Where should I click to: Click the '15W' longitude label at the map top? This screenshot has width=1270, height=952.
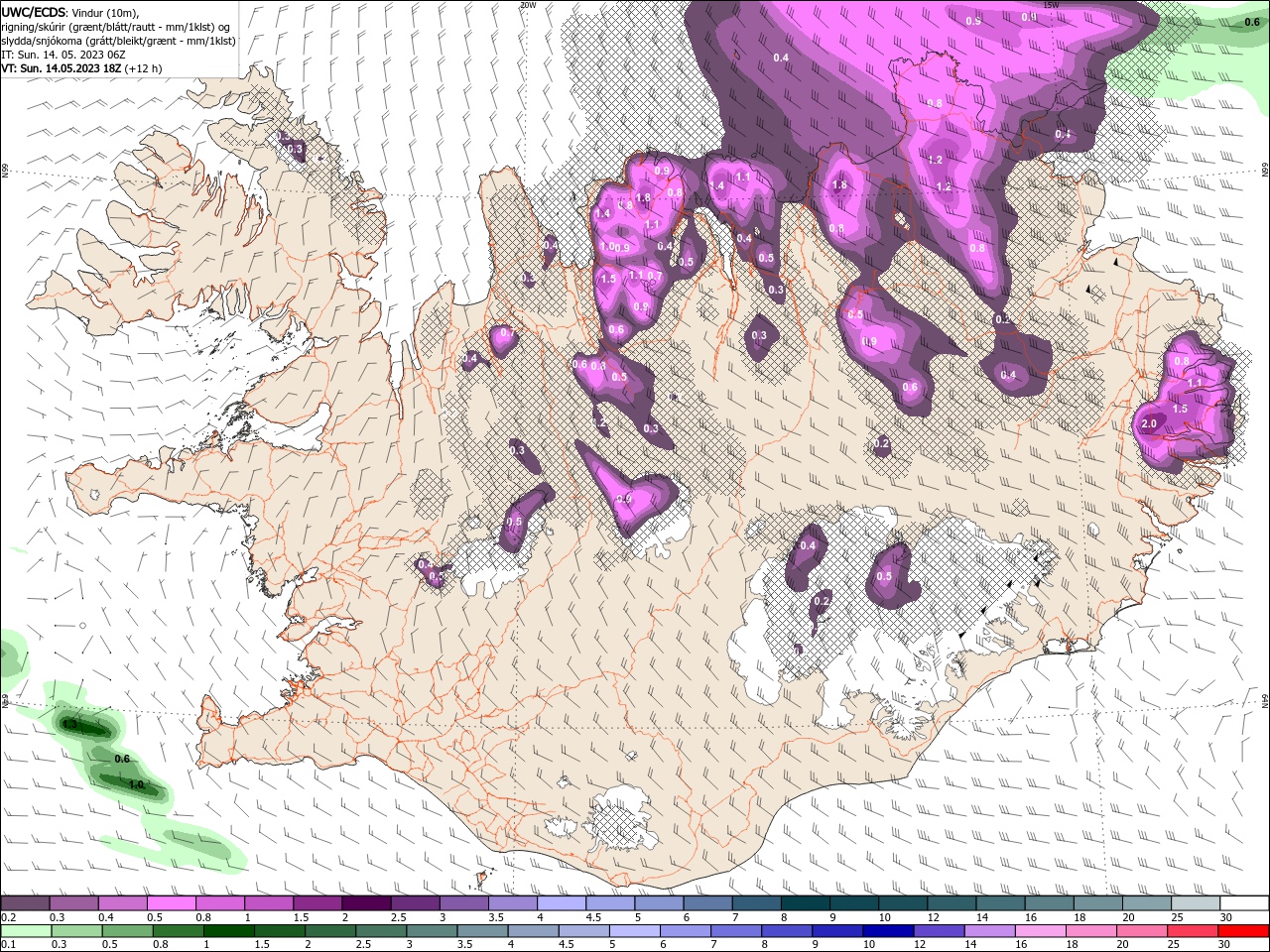point(1052,5)
